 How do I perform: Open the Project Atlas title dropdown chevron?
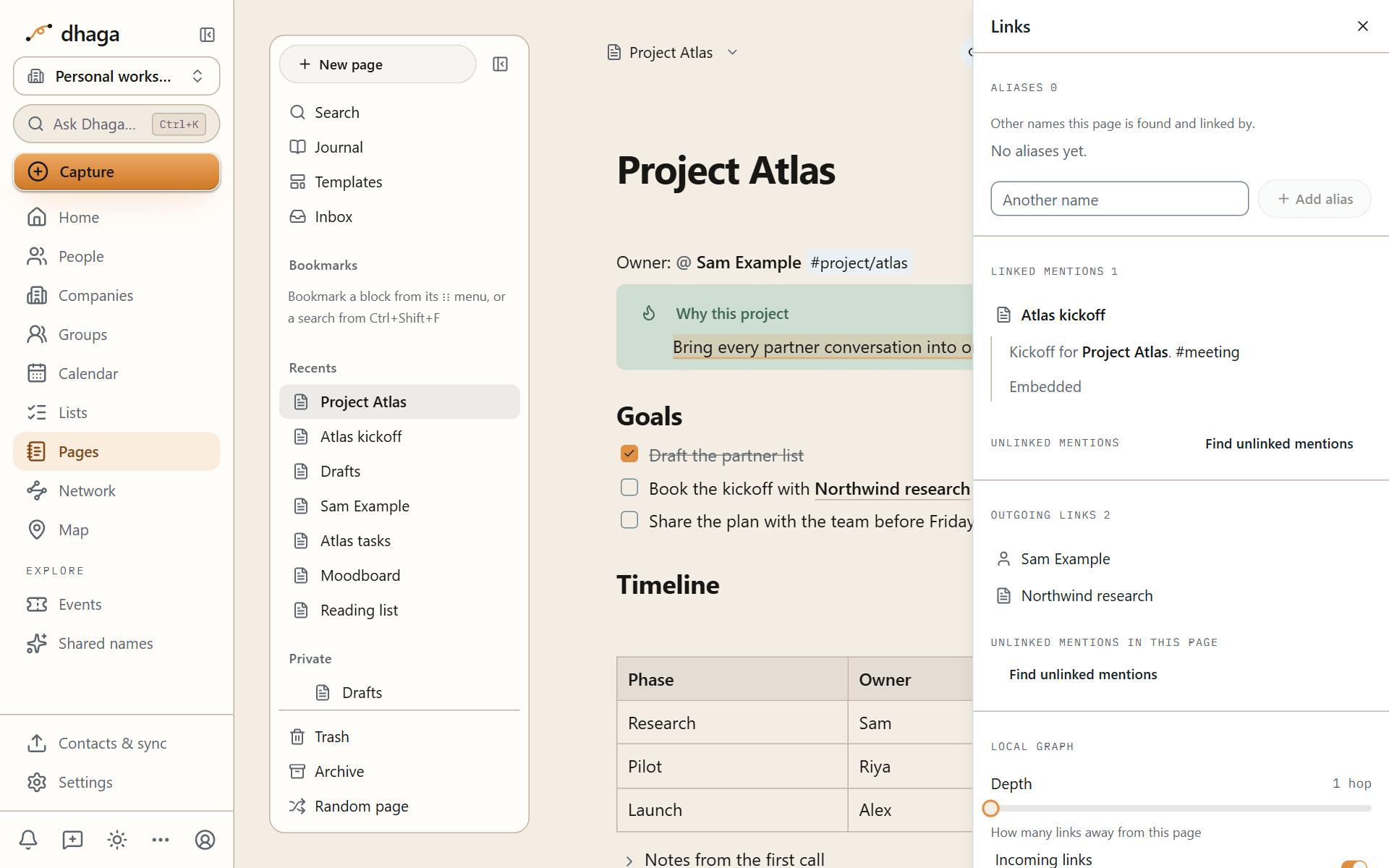(732, 52)
